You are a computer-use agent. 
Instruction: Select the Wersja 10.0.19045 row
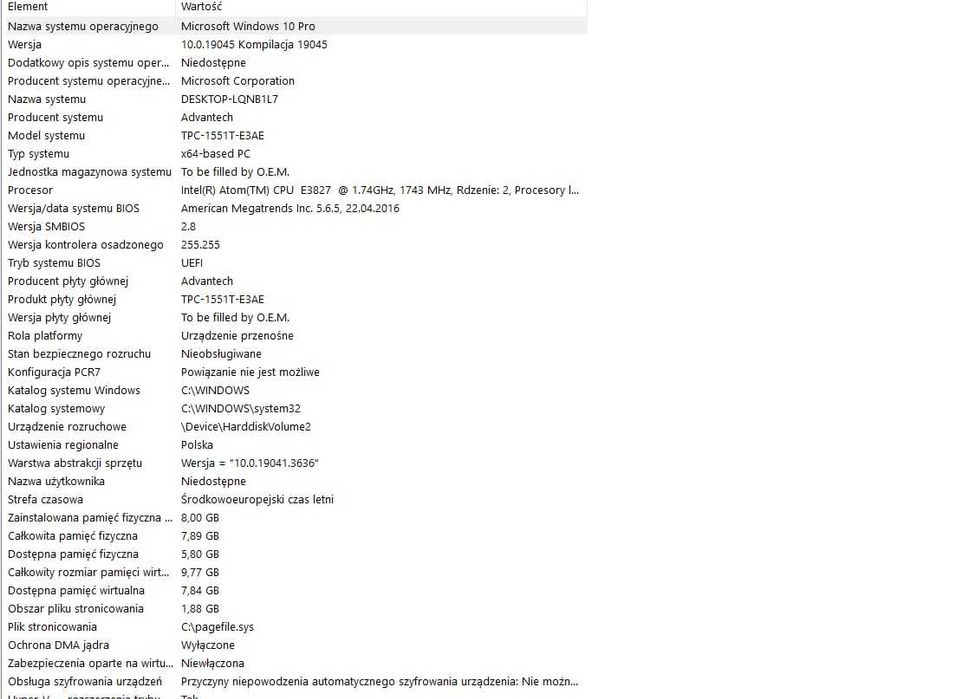coord(25,45)
